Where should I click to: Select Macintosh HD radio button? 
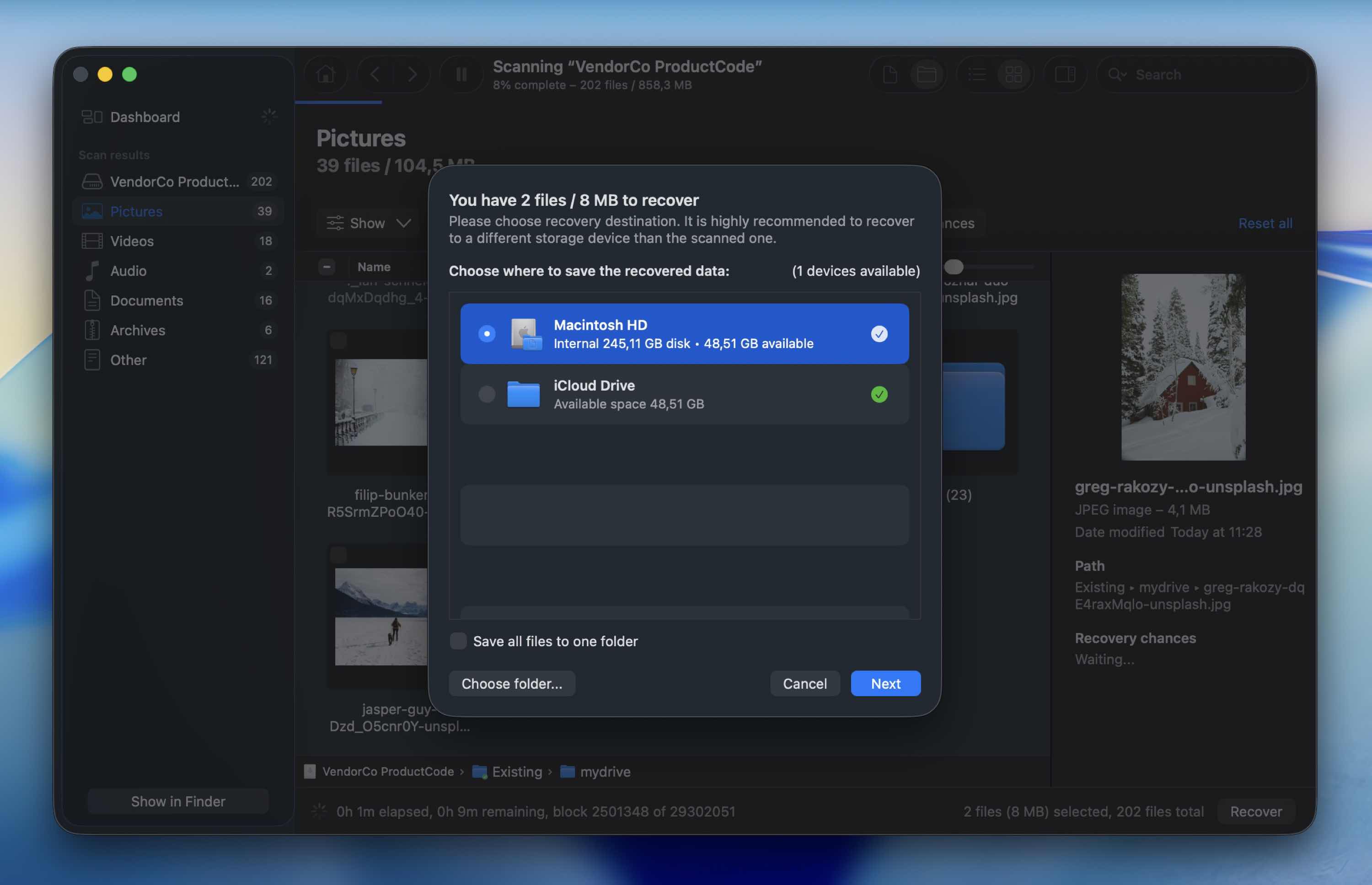tap(487, 334)
